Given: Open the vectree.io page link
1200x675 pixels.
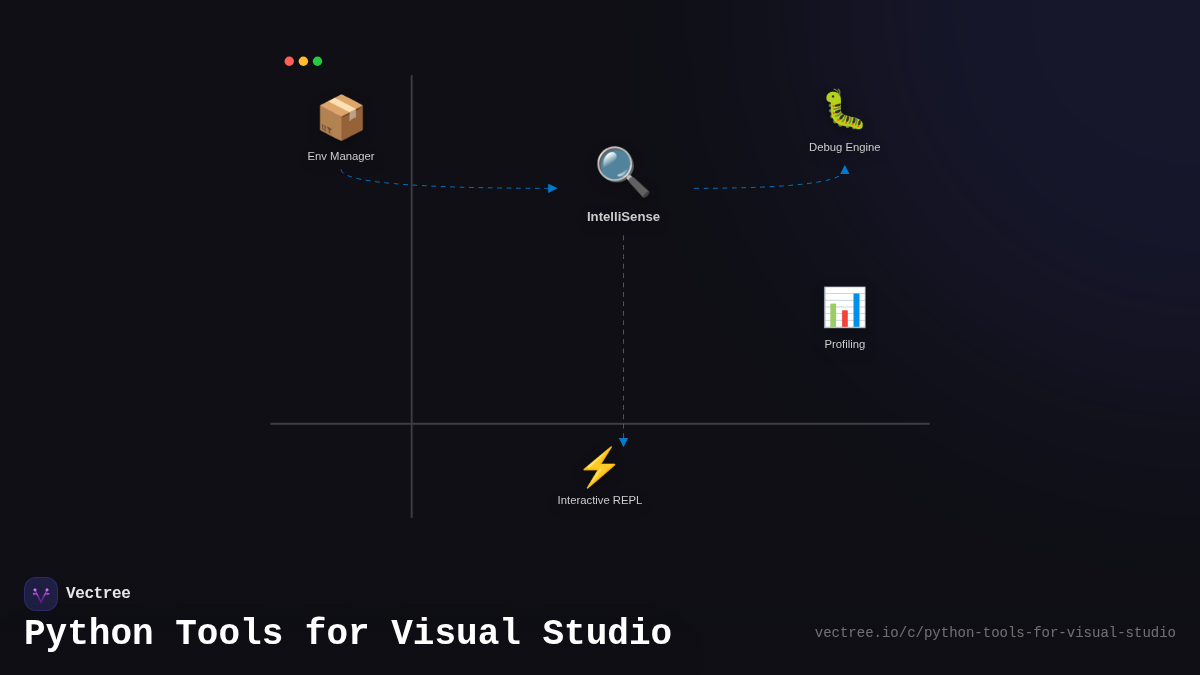Looking at the screenshot, I should click(995, 632).
